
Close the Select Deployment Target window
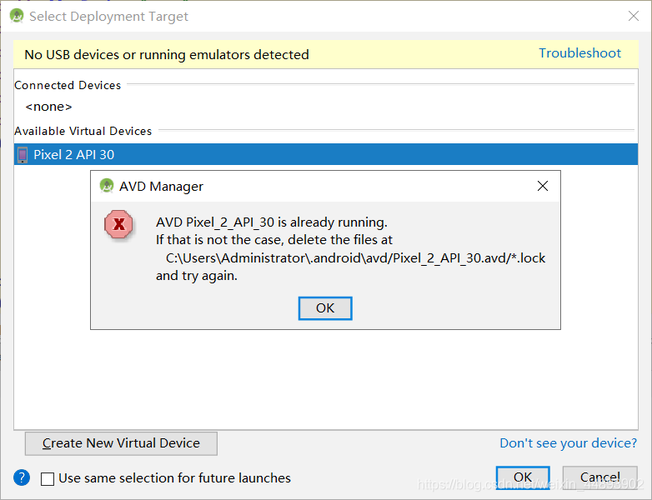click(x=632, y=17)
